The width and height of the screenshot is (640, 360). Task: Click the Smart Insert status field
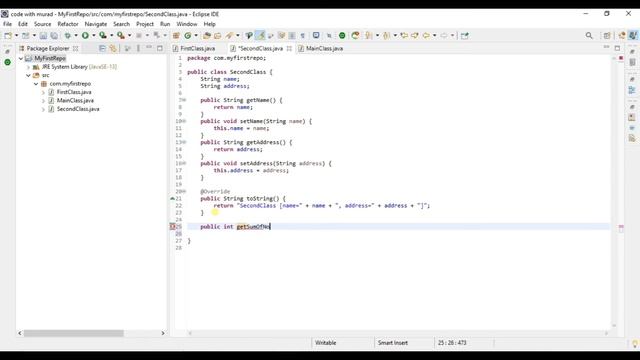(392, 343)
